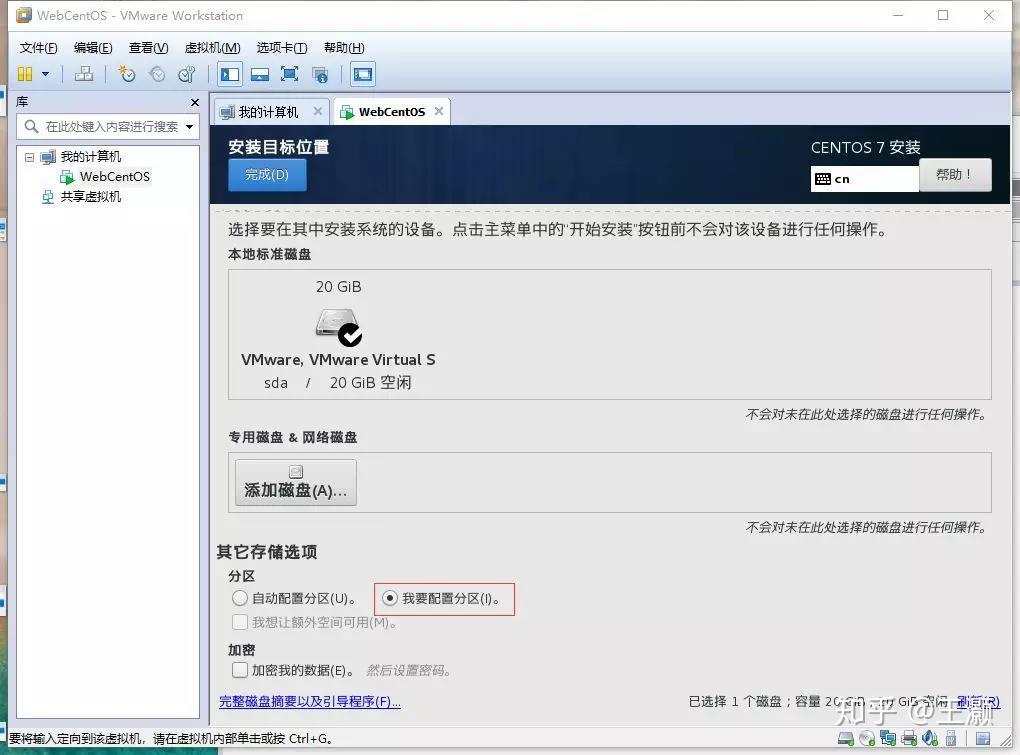1020x755 pixels.
Task: Take a snapshot with the clock-star icon
Action: pyautogui.click(x=126, y=74)
